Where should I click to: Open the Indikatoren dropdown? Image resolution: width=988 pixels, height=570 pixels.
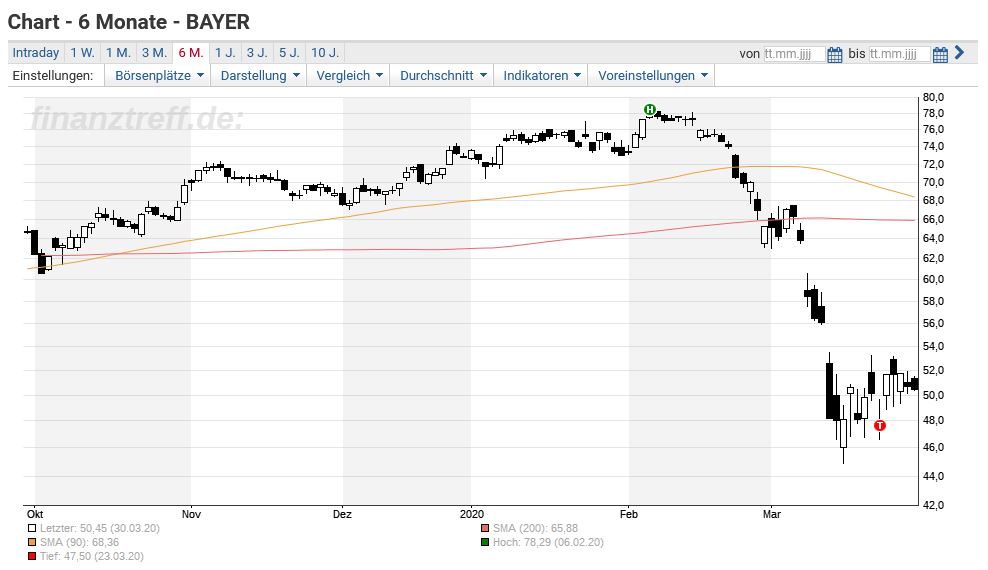[x=541, y=76]
